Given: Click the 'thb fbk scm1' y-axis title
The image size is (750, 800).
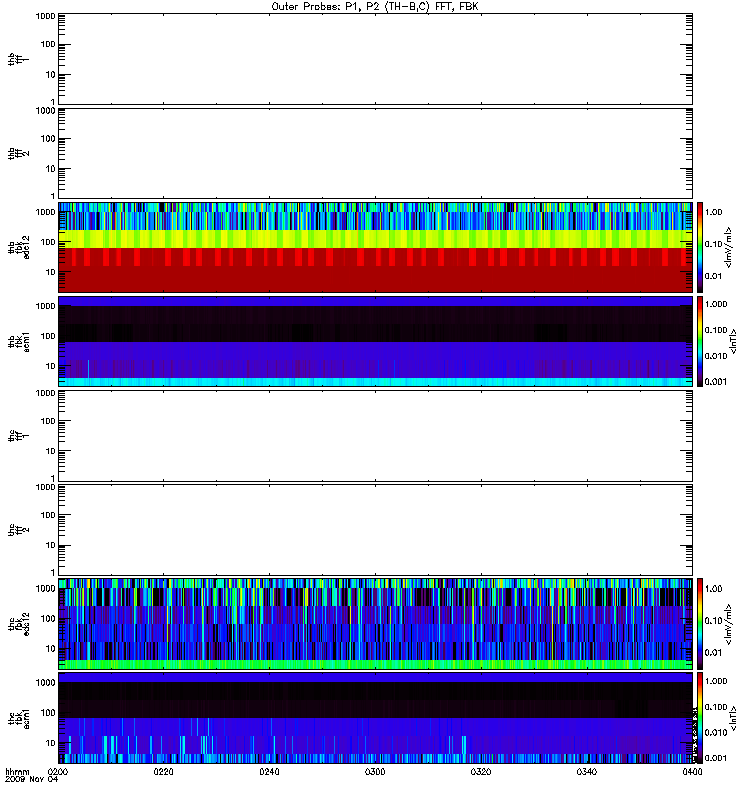Looking at the screenshot, I should pos(19,341).
